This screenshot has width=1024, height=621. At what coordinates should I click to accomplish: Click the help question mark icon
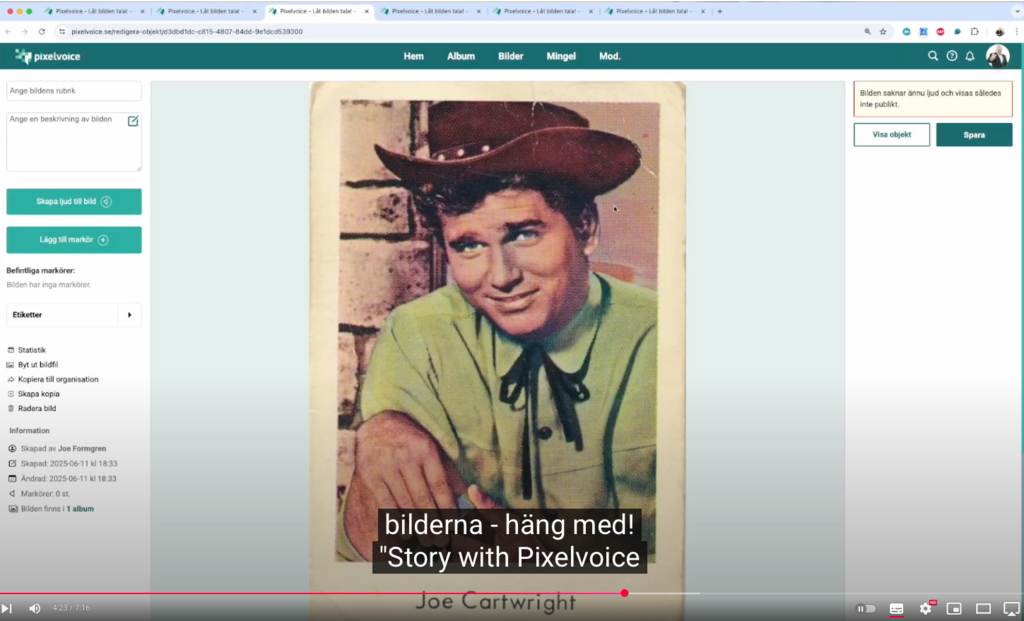951,56
